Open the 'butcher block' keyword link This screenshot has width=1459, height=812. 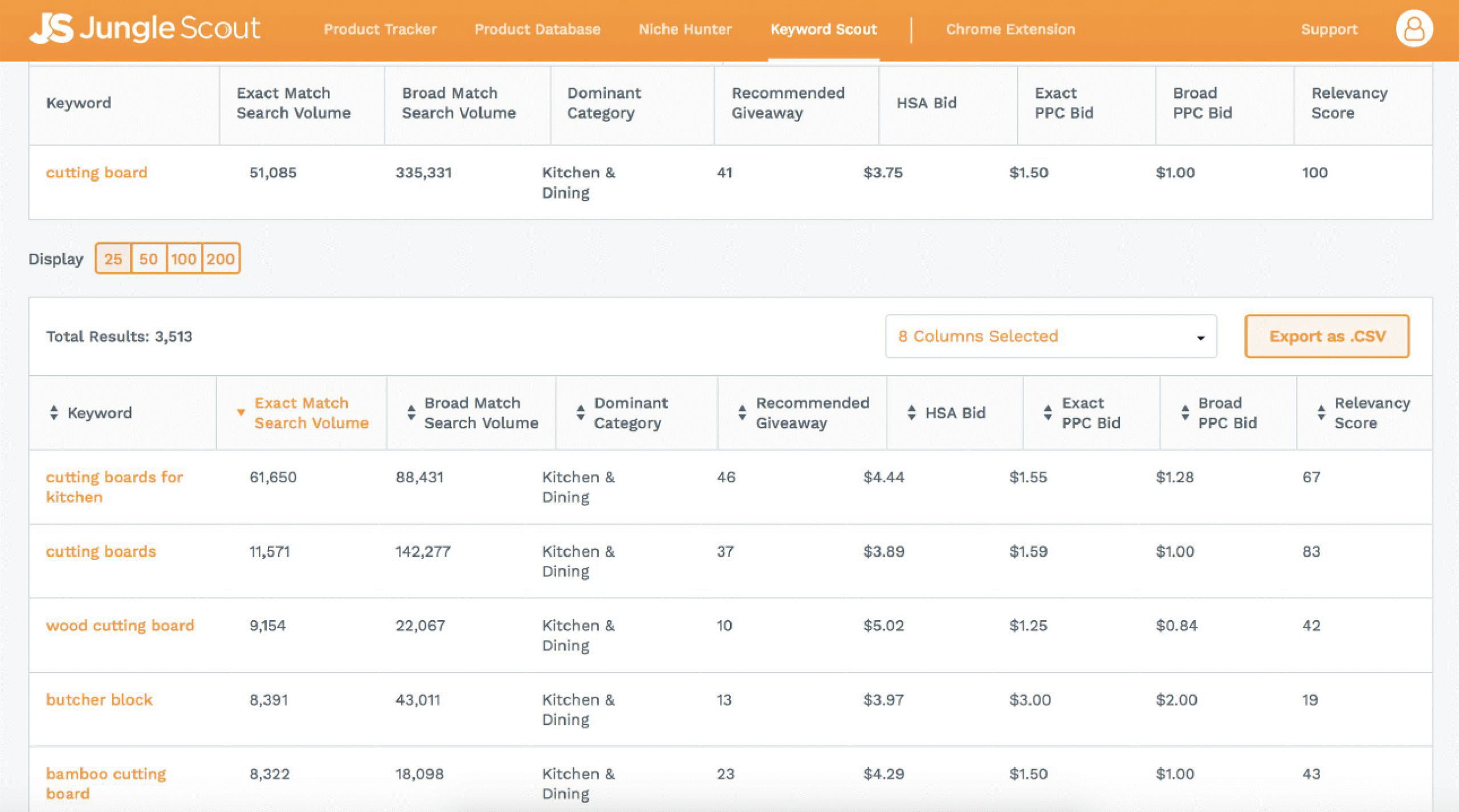pos(99,700)
